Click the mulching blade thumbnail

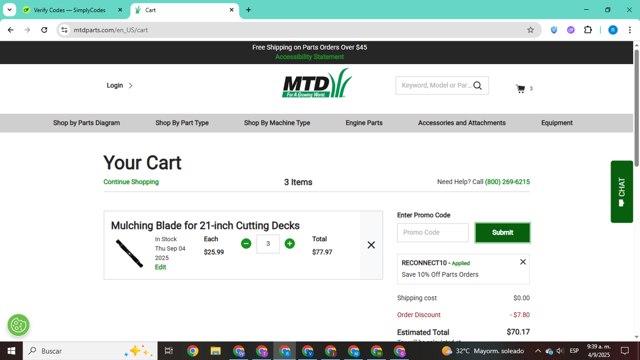pos(129,253)
